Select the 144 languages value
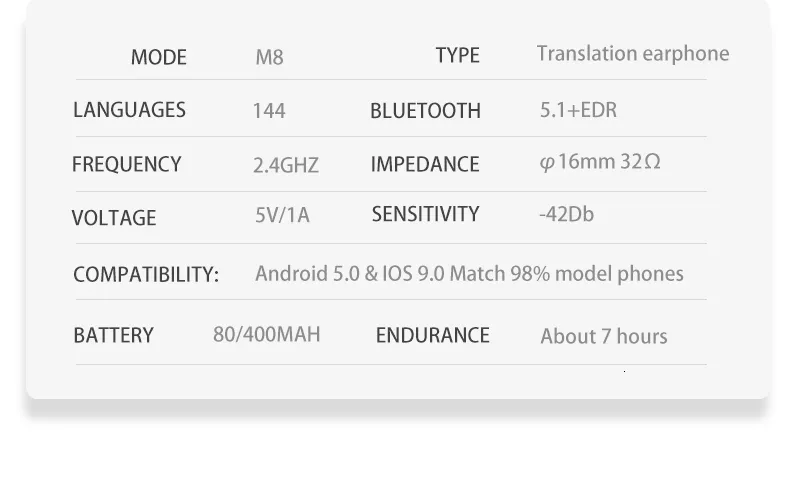This screenshot has width=790, height=498. (269, 111)
